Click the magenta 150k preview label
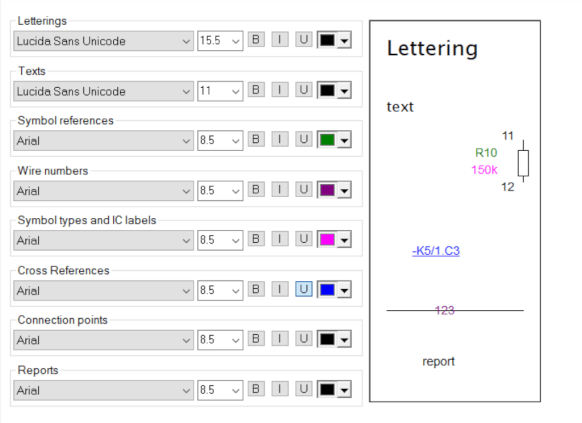The width and height of the screenshot is (582, 423). [x=484, y=170]
